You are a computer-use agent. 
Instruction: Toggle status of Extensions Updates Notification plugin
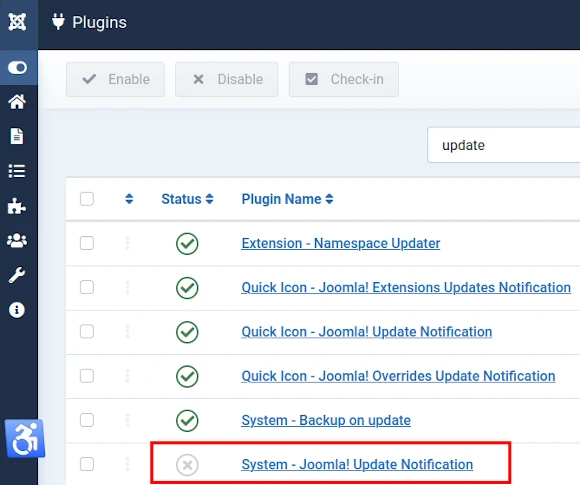[x=187, y=288]
